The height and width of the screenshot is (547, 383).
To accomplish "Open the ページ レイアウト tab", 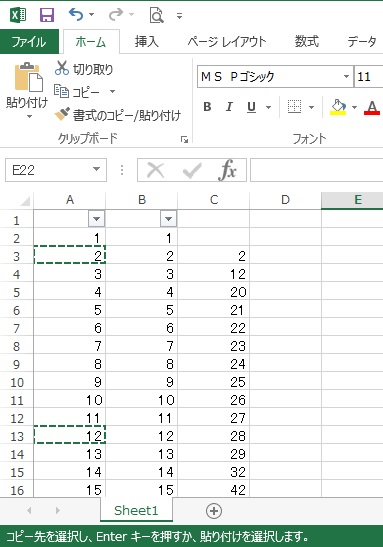I will tap(227, 42).
